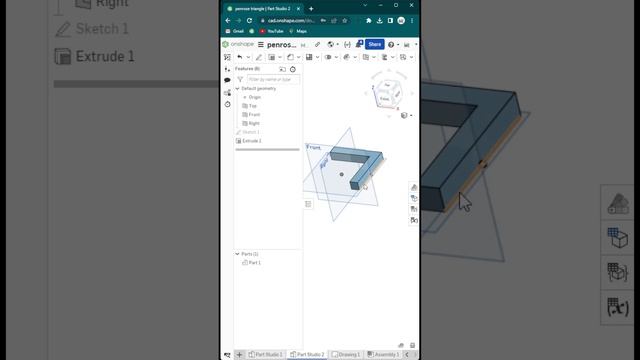Open the Gmail bookmark
The height and width of the screenshot is (360, 640).
coord(235,31)
